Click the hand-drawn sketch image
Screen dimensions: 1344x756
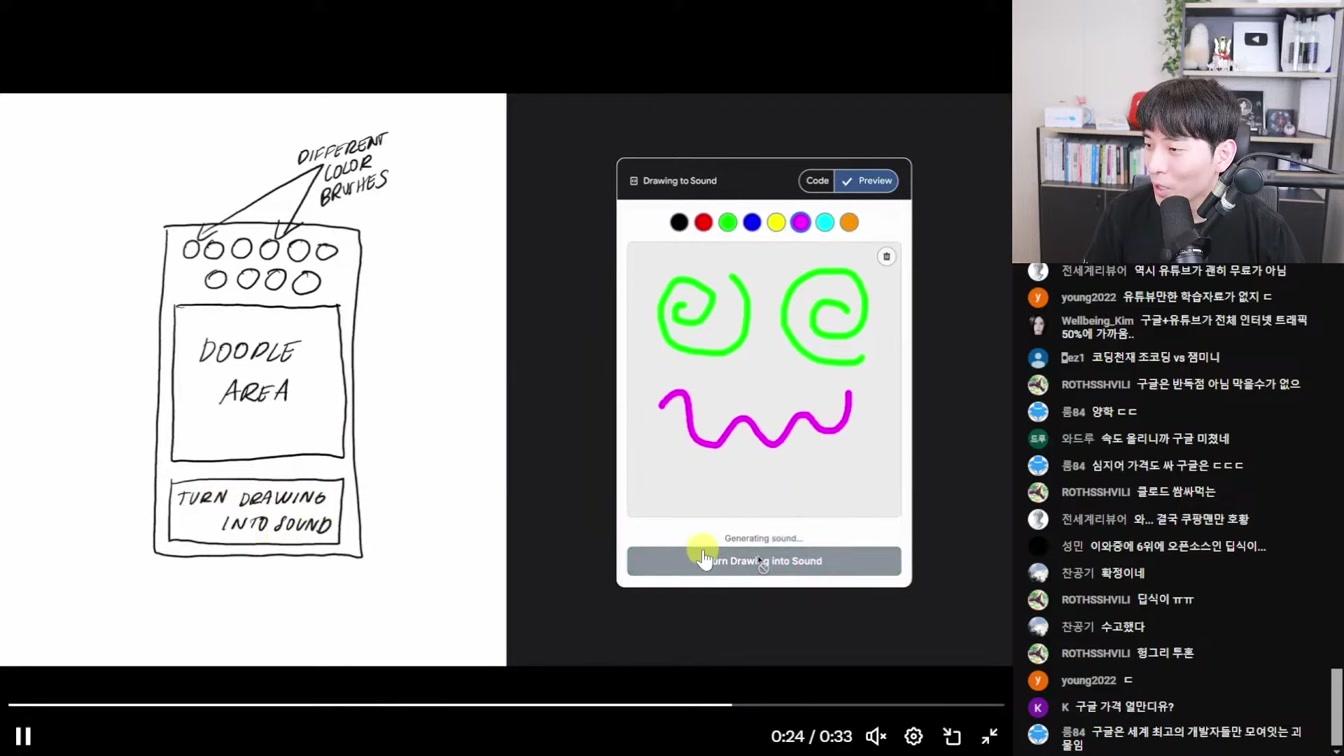point(253,380)
